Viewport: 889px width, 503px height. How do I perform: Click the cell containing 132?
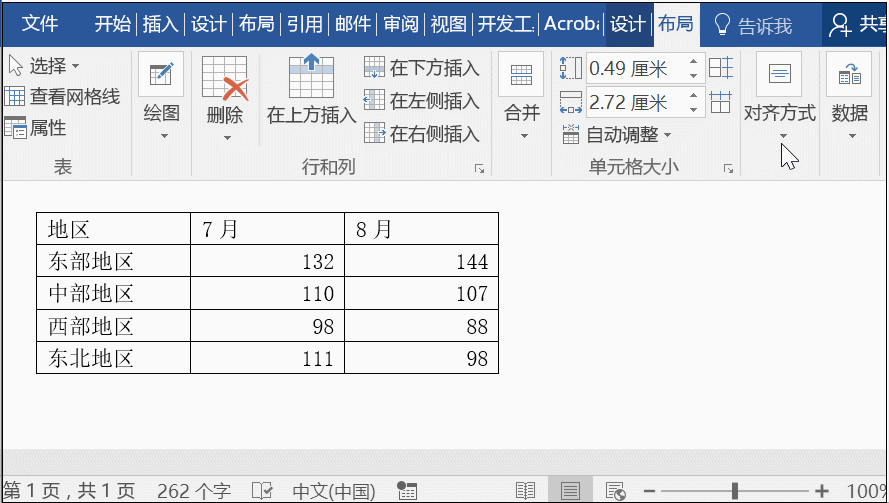[267, 261]
